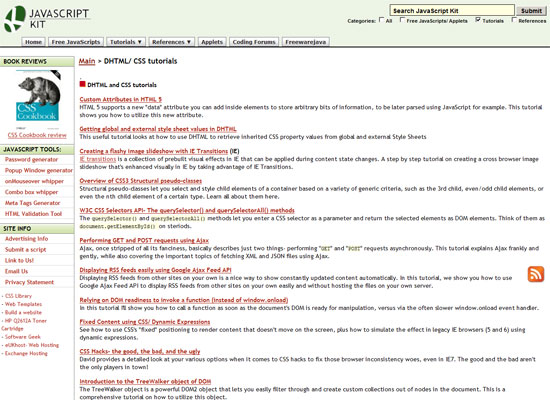Open Overview of CSS3 Structural pseudo-classes tutorial
This screenshot has width=550, height=400.
(x=141, y=181)
